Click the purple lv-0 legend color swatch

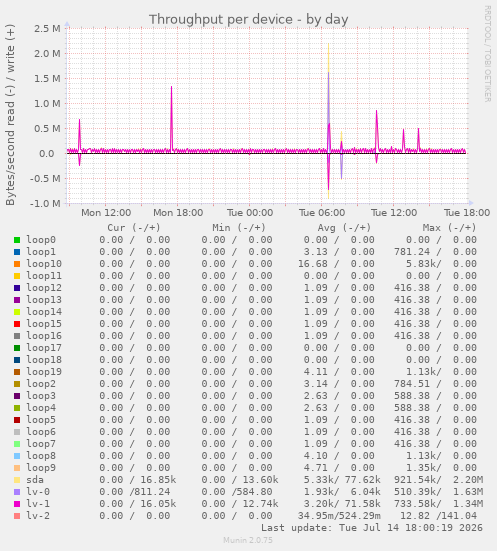coord(17,492)
